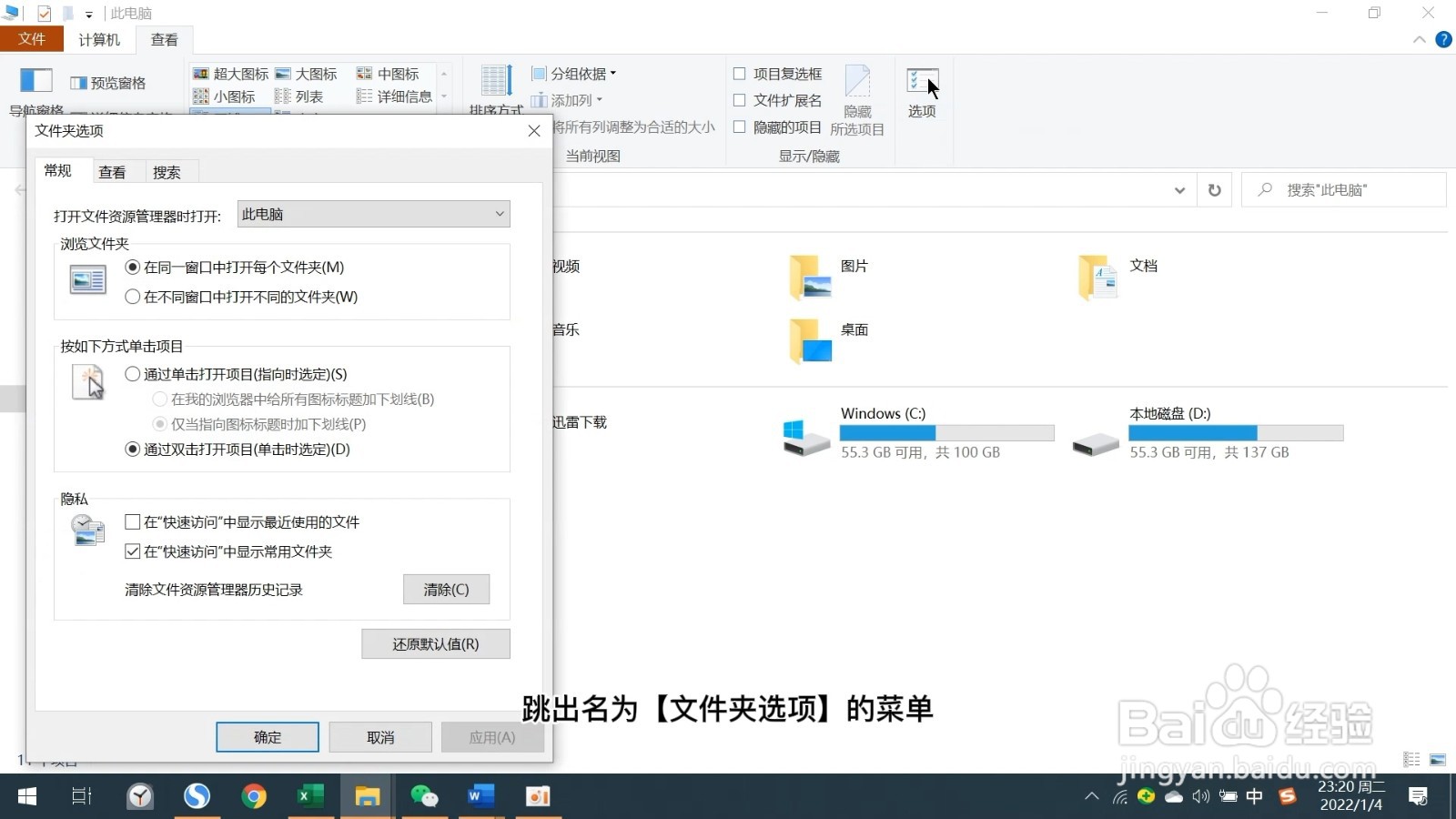Select 详细信息 layout

(395, 96)
